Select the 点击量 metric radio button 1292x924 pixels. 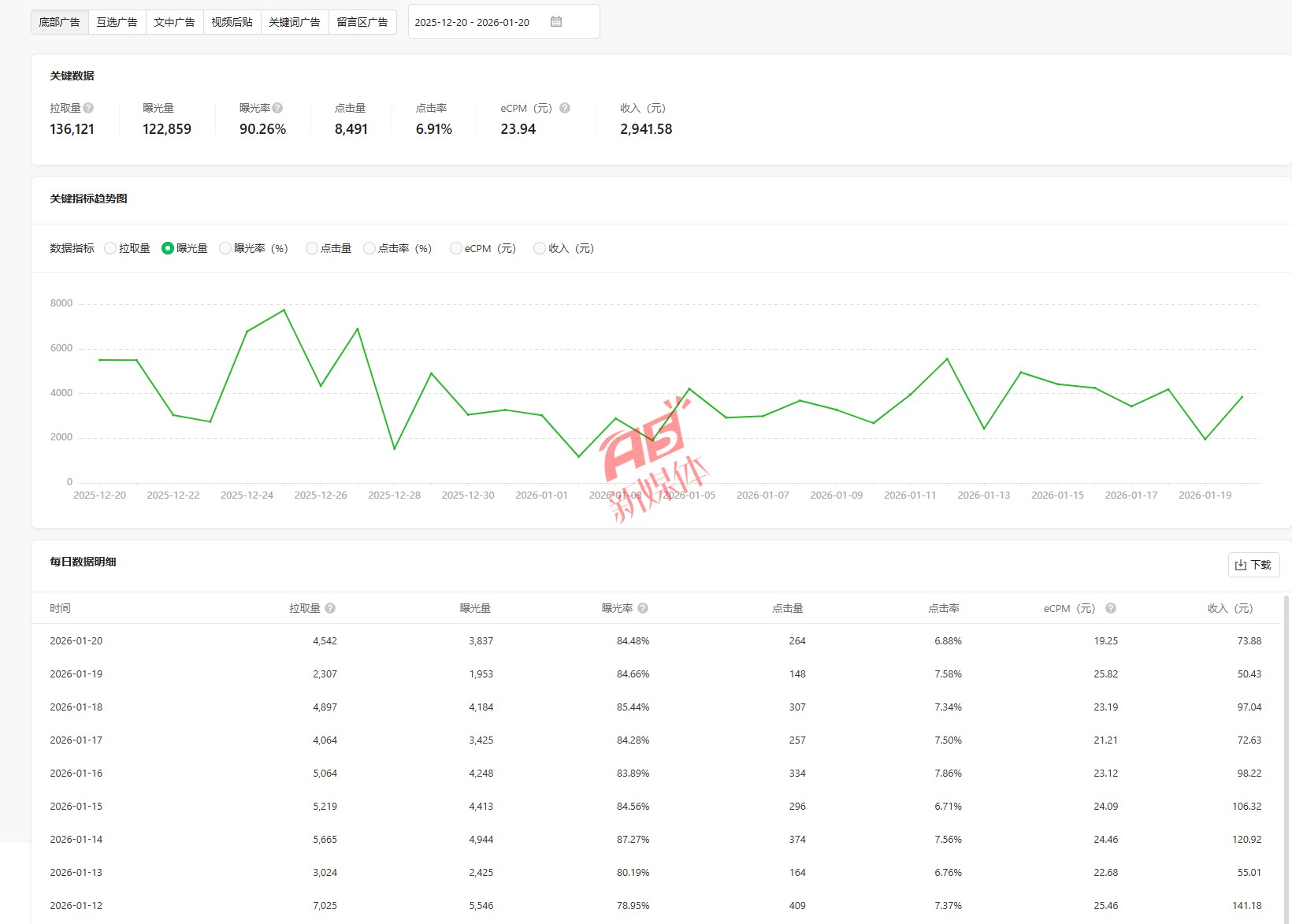coord(312,248)
